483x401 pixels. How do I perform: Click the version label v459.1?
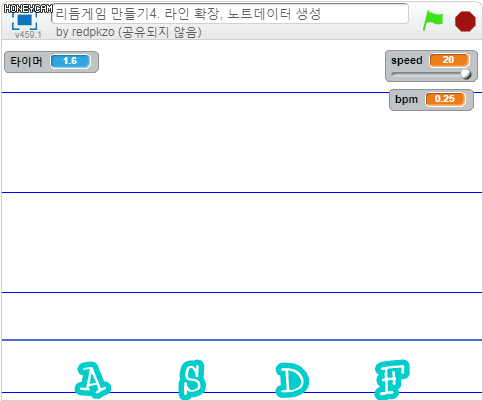point(28,35)
